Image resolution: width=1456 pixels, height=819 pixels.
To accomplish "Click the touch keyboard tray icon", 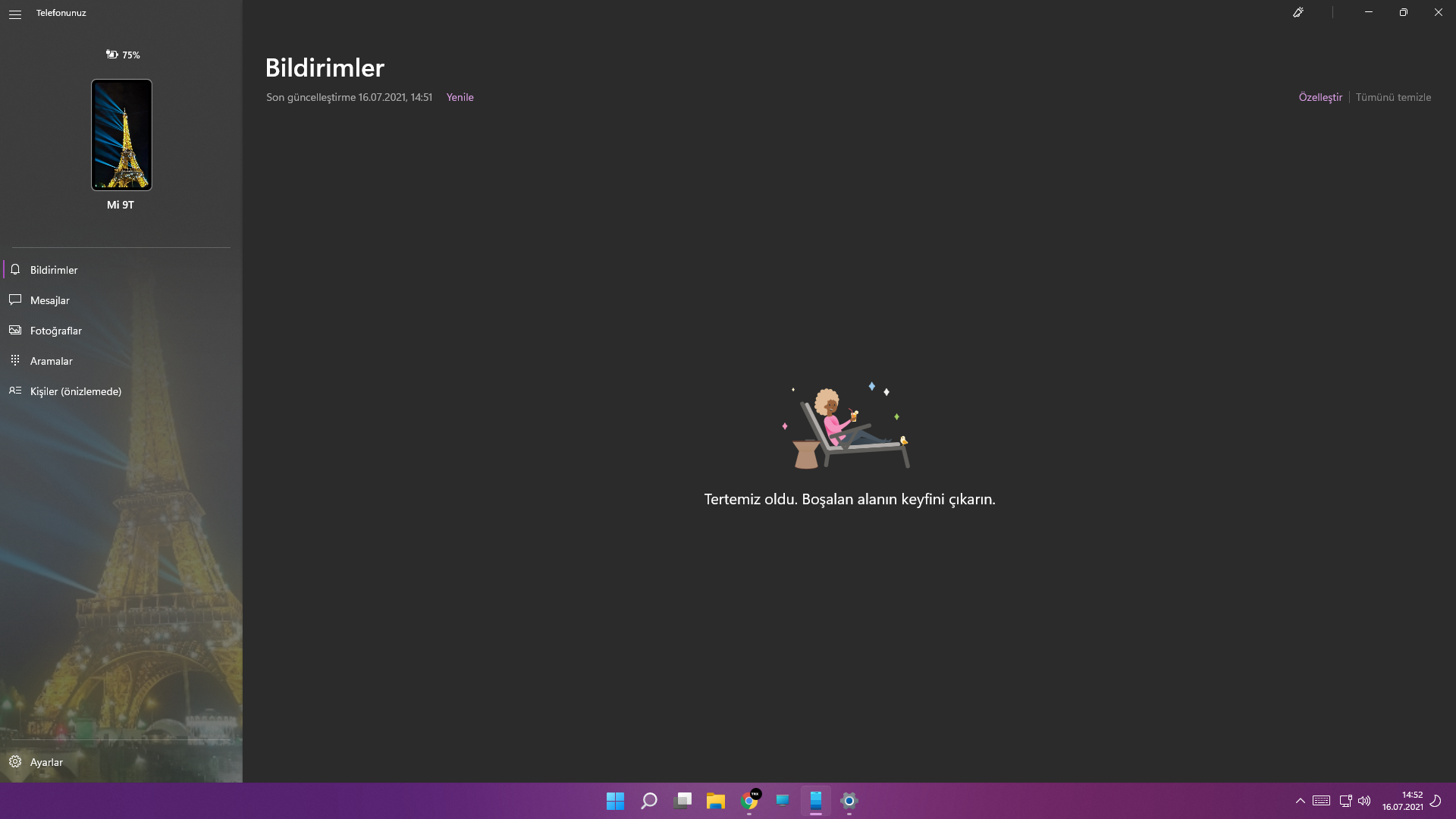I will click(x=1321, y=801).
